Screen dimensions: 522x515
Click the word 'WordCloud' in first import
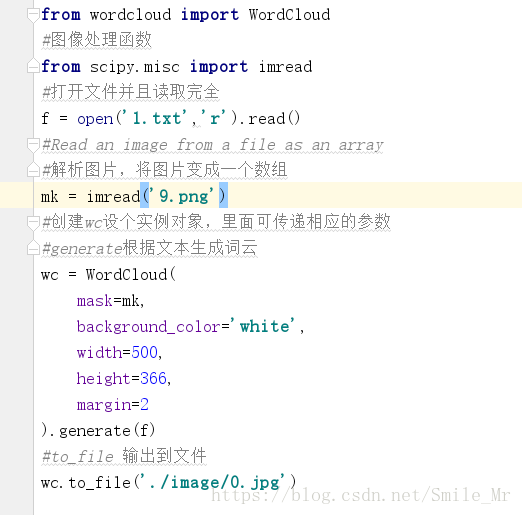289,15
